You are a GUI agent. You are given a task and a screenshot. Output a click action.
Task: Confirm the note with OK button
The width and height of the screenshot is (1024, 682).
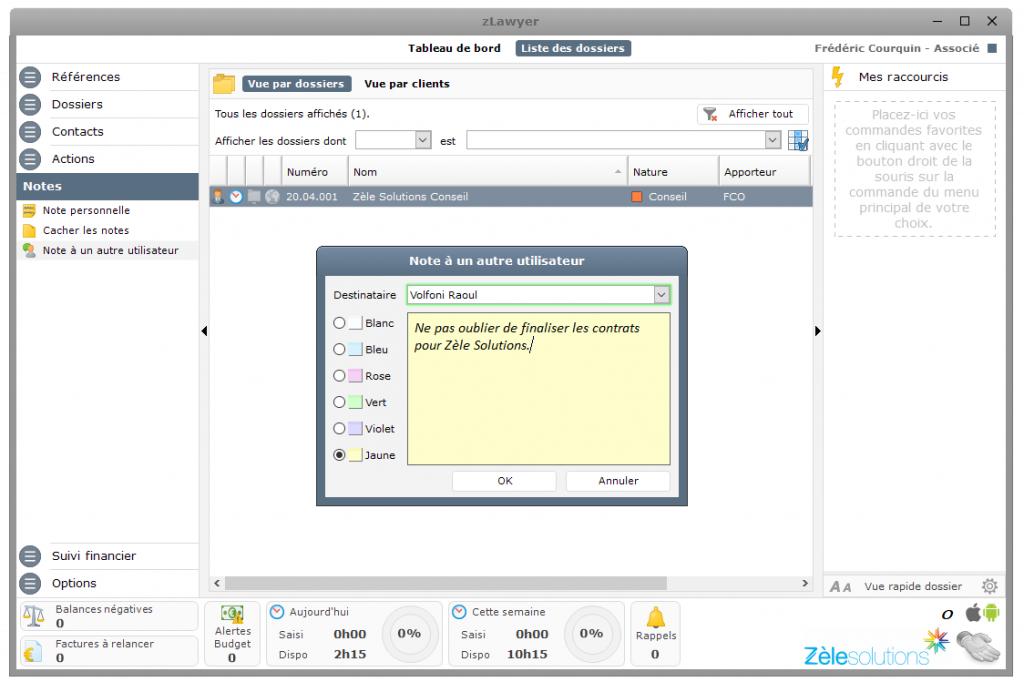(x=504, y=481)
